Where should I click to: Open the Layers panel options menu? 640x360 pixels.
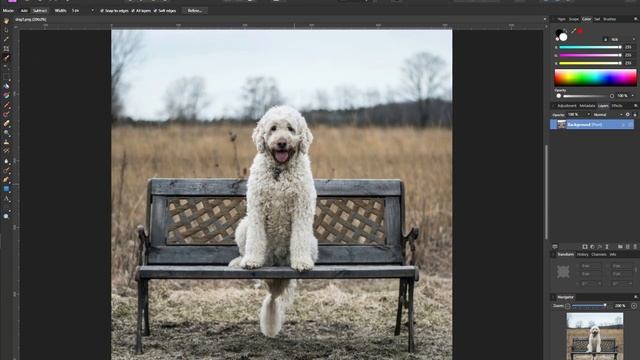click(636, 106)
